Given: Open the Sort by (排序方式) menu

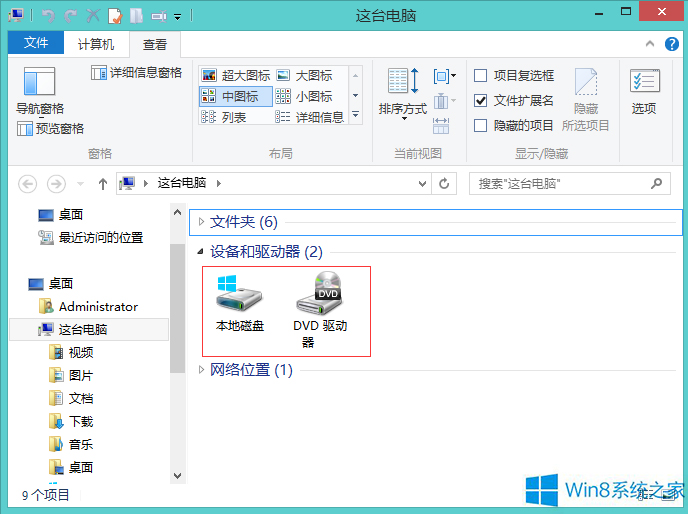Looking at the screenshot, I should [403, 94].
